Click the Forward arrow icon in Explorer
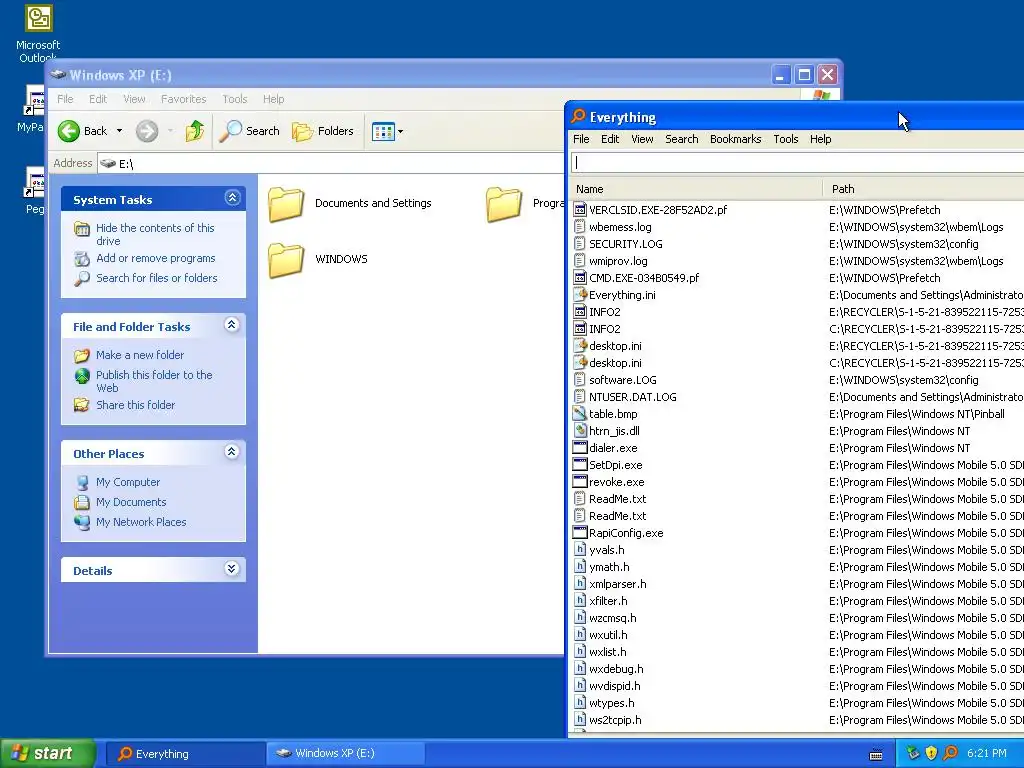Viewport: 1024px width, 768px height. point(147,131)
